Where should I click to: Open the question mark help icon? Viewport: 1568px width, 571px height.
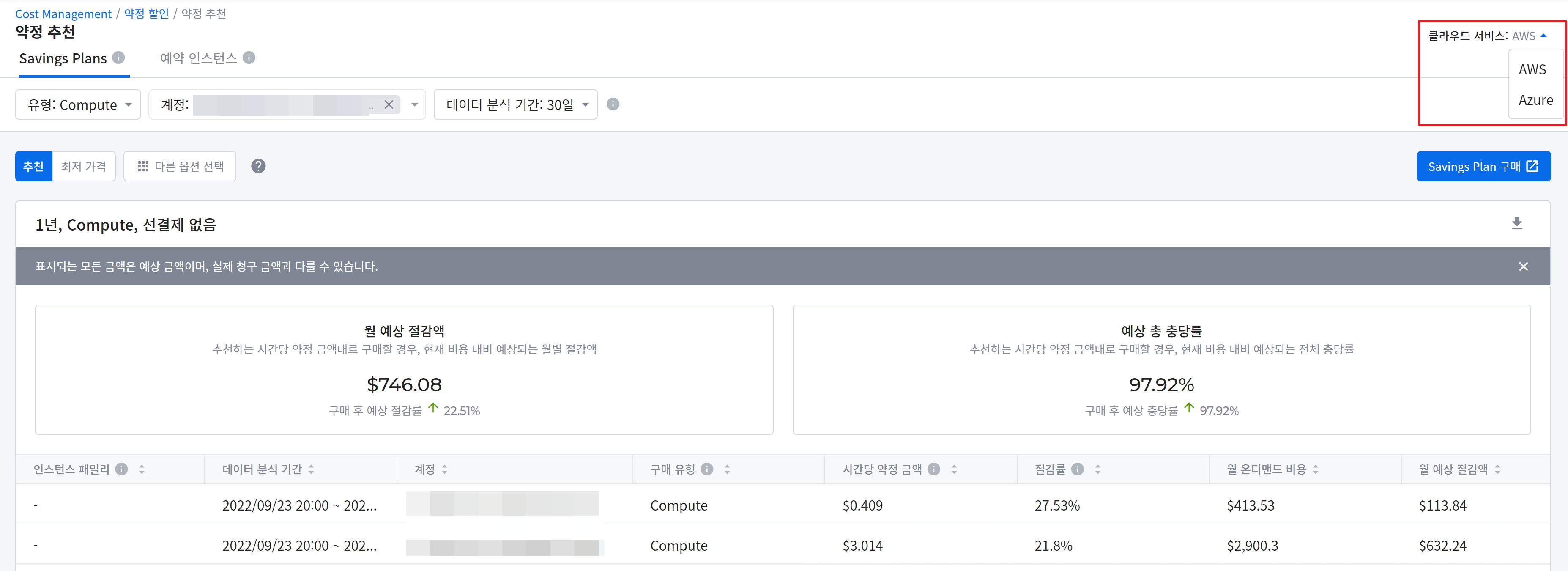(x=258, y=166)
